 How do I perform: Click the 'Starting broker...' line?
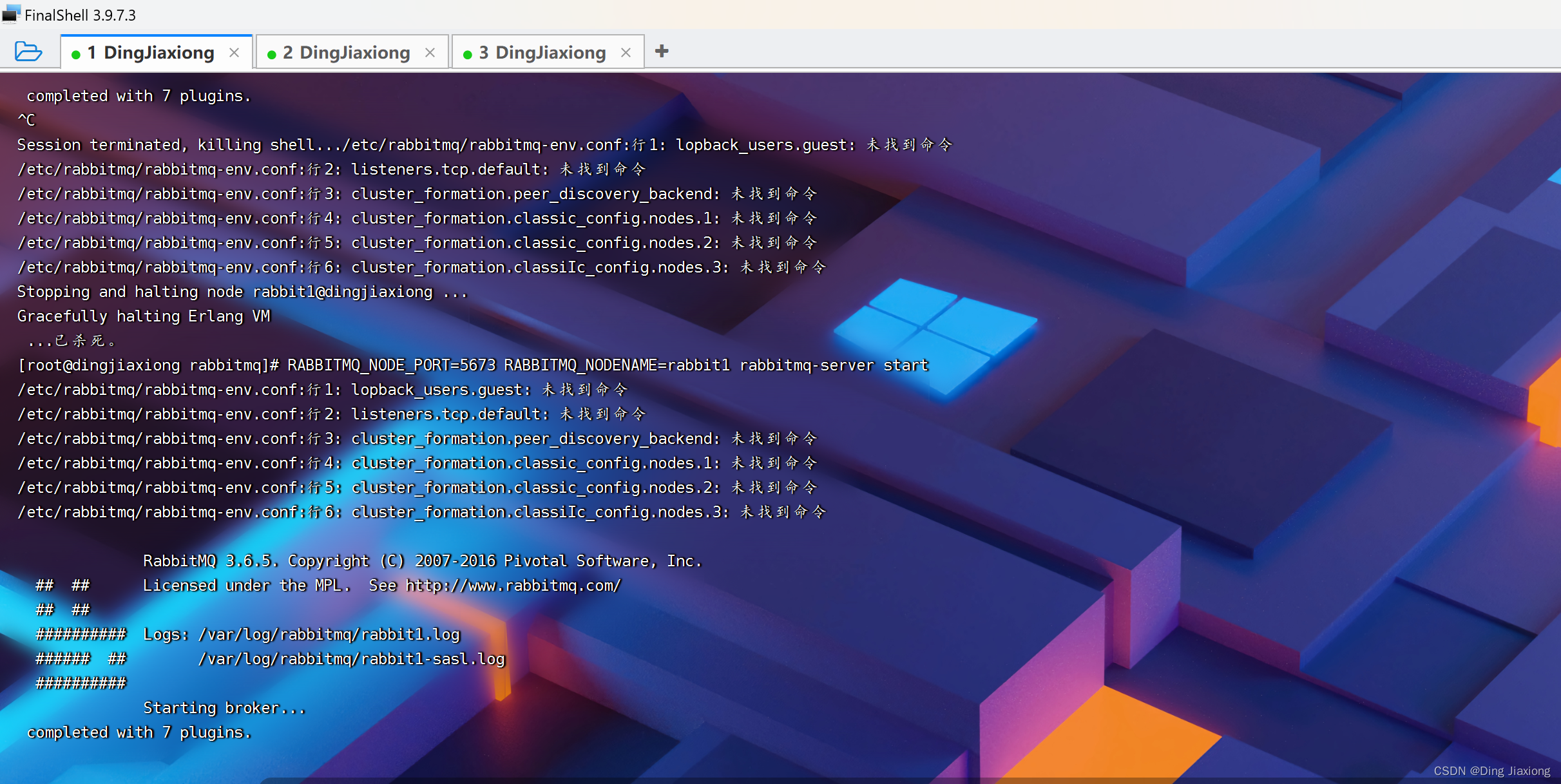point(224,708)
